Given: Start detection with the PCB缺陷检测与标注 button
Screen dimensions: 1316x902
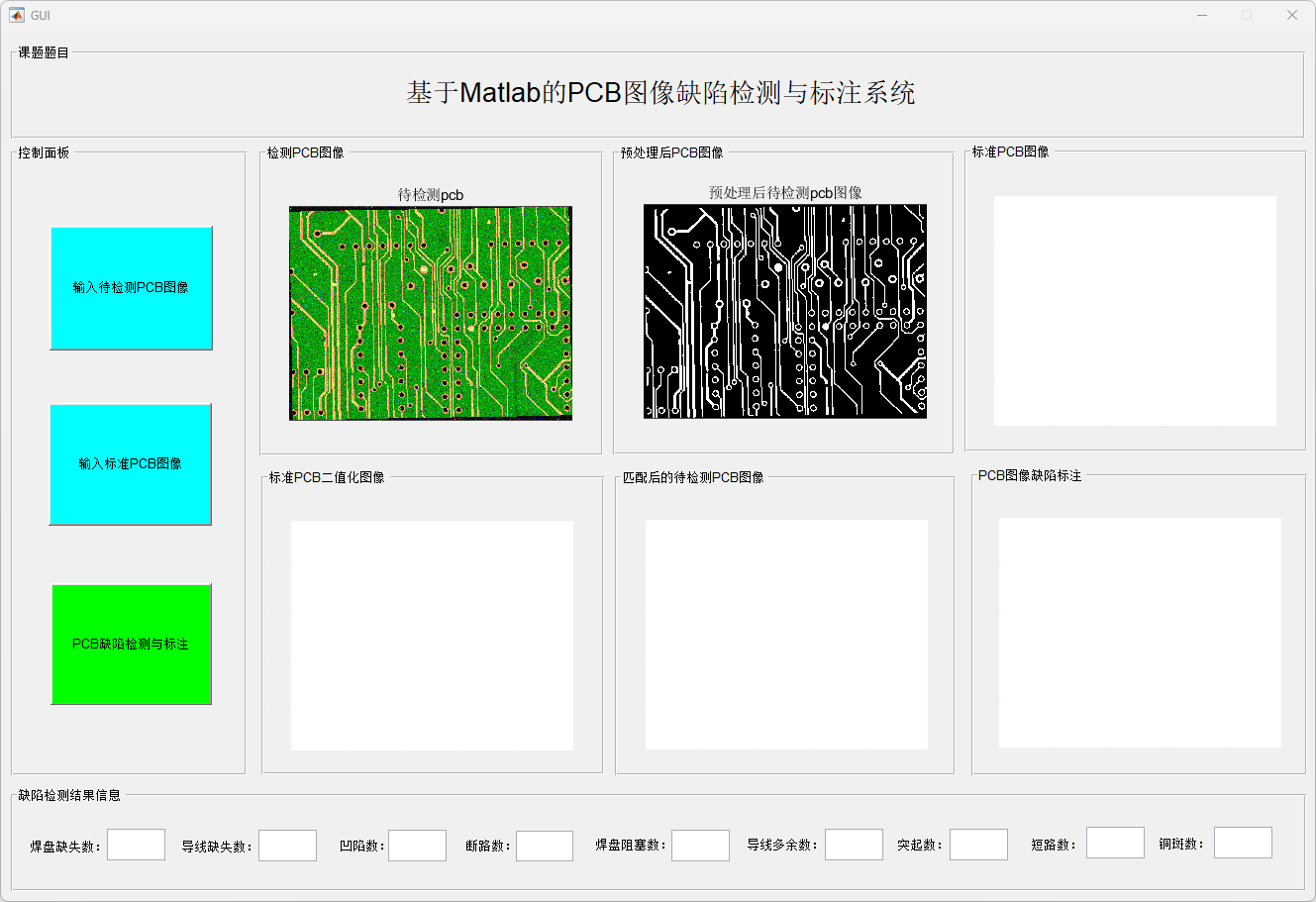Looking at the screenshot, I should [131, 645].
